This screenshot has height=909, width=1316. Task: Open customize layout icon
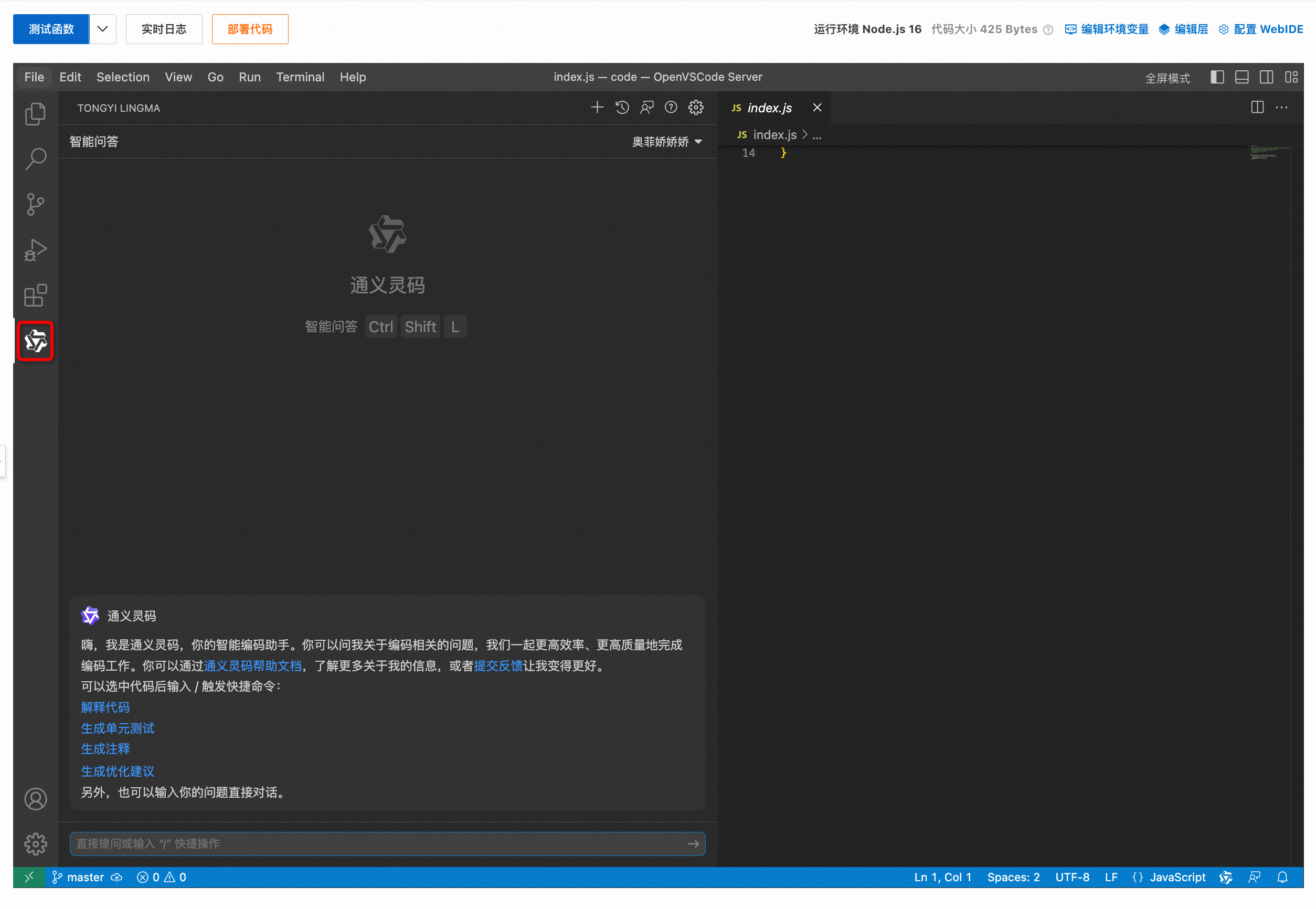pyautogui.click(x=1291, y=77)
